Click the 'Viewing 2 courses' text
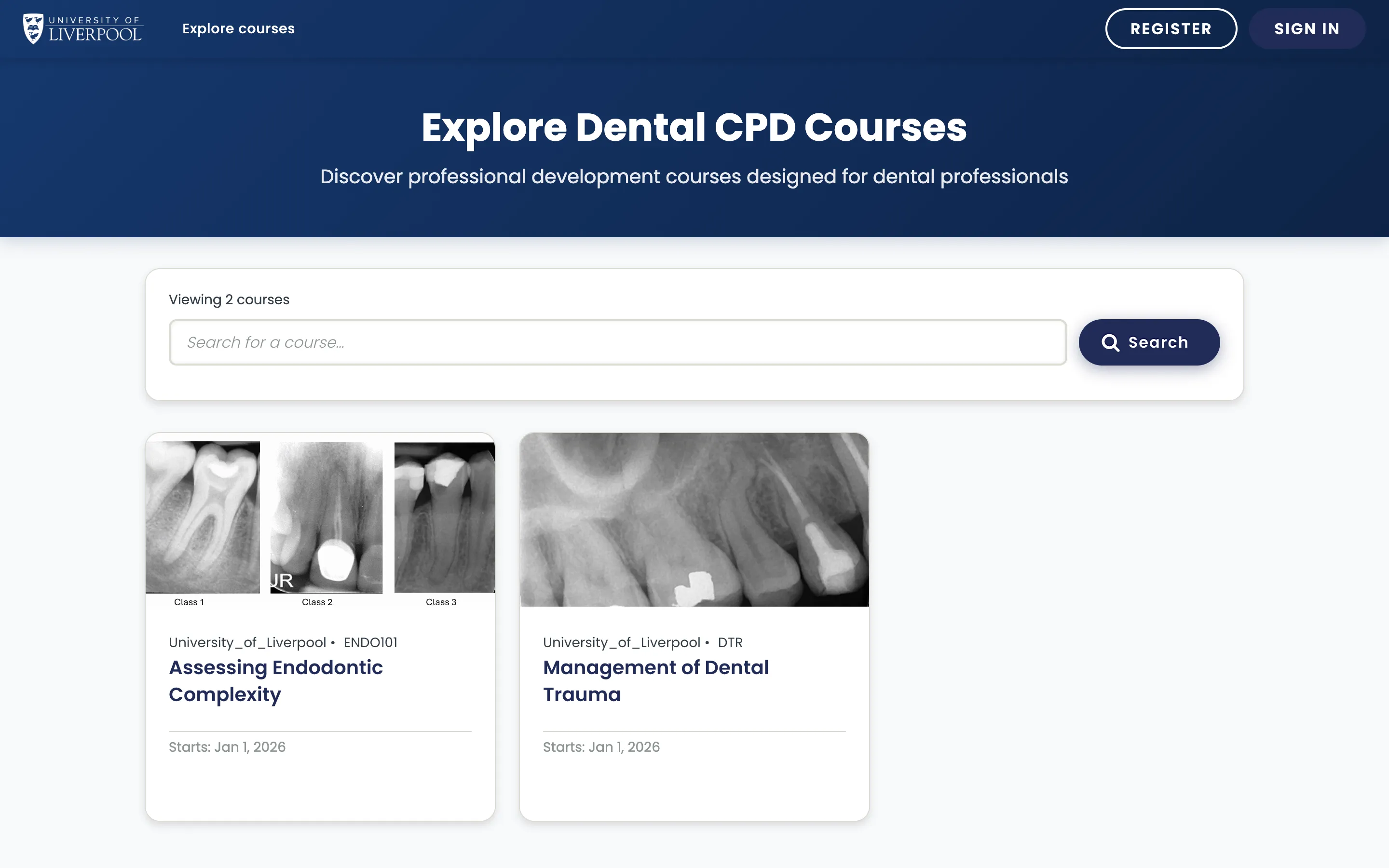Screen dimensions: 1389x868 coord(229,299)
